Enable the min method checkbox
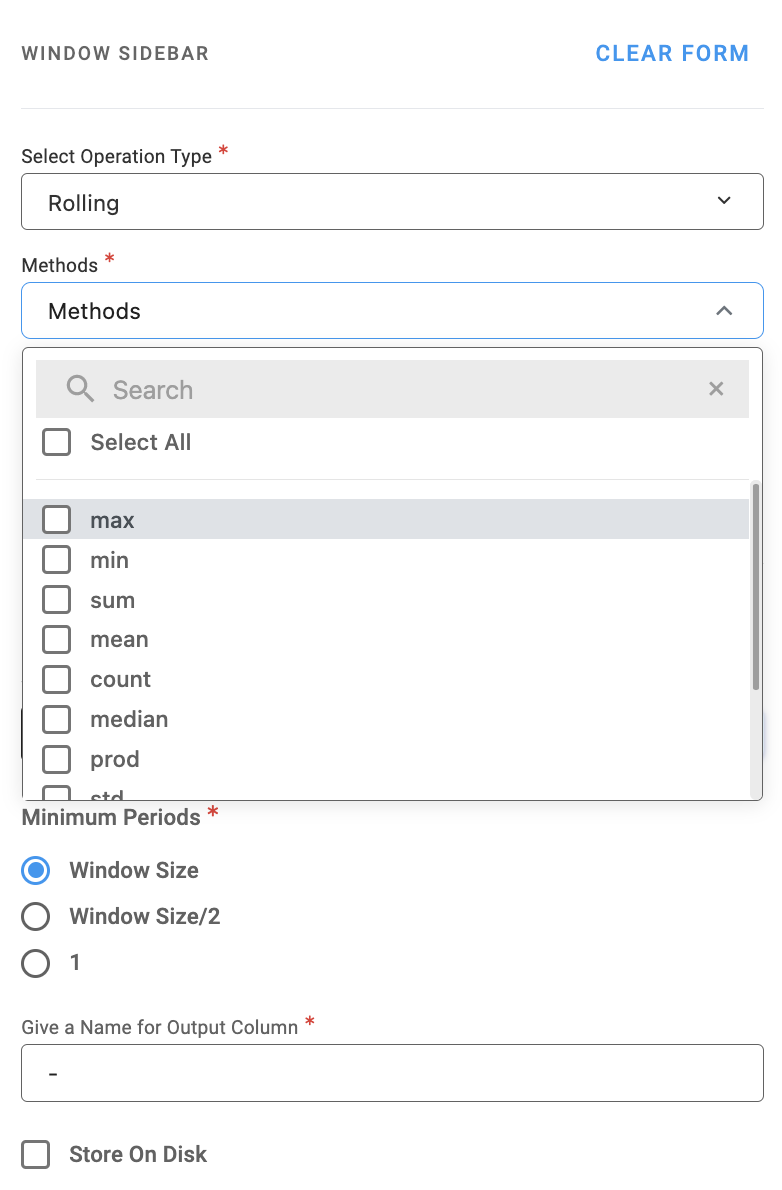 (57, 560)
